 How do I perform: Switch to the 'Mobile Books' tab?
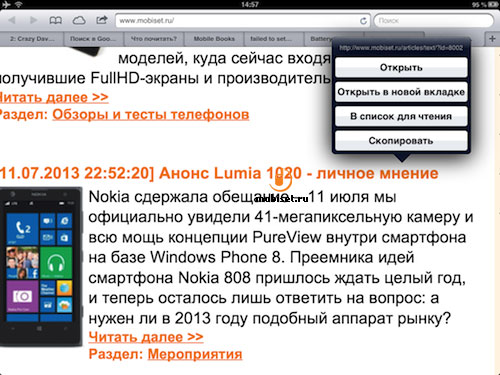click(214, 39)
